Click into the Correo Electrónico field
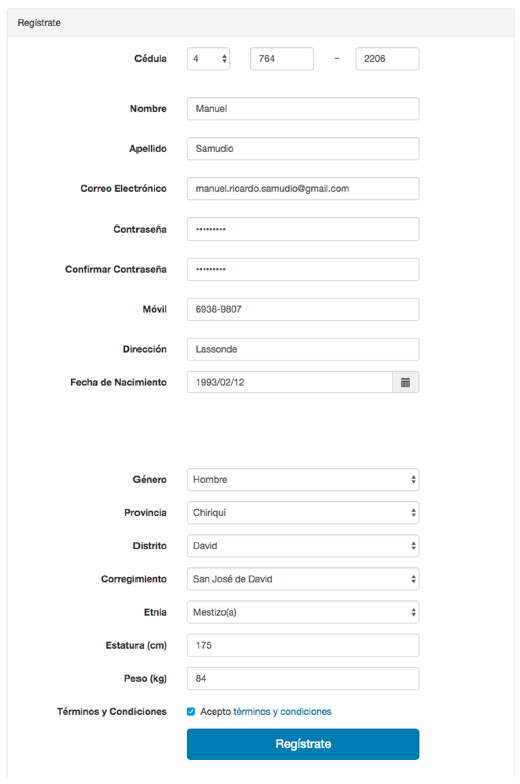This screenshot has width=520, height=784. (303, 188)
